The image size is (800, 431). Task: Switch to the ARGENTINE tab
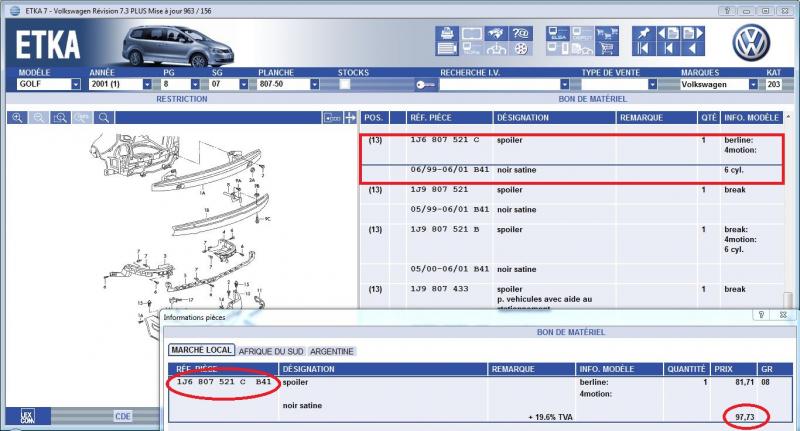(x=332, y=351)
